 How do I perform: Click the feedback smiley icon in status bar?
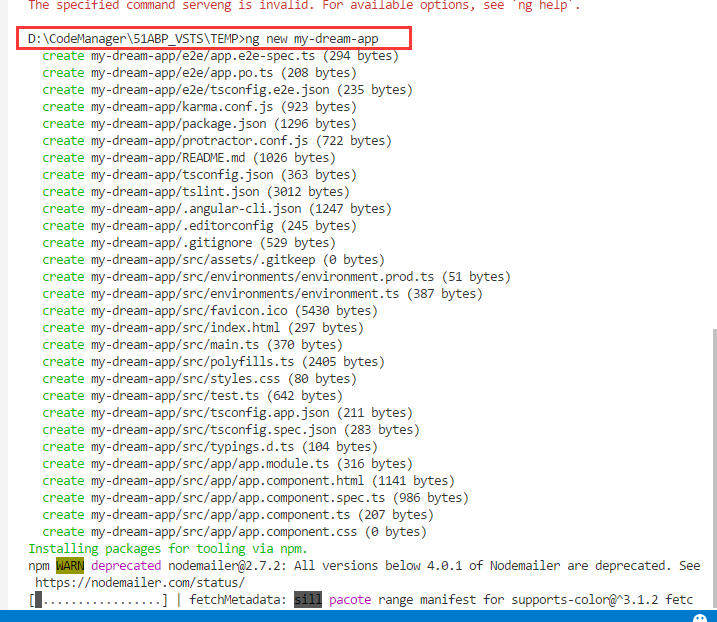(x=700, y=618)
